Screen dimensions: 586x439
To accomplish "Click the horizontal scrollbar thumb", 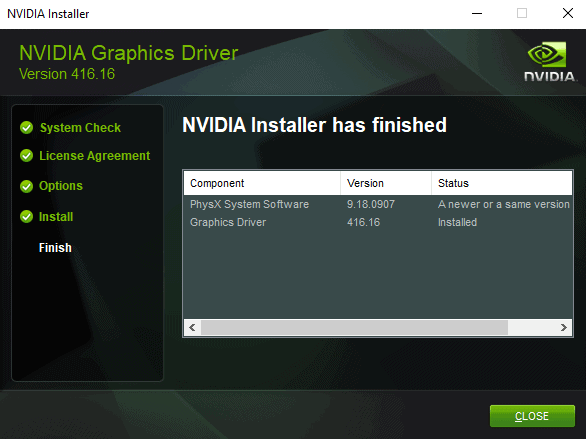I will 354,328.
